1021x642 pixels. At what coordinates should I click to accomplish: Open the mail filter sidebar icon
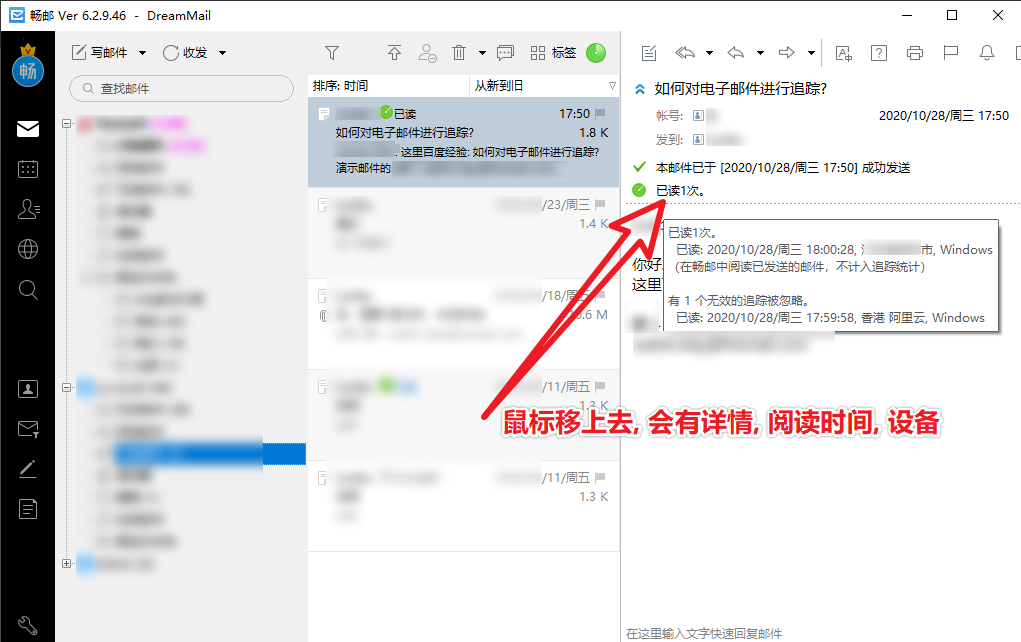[27, 429]
